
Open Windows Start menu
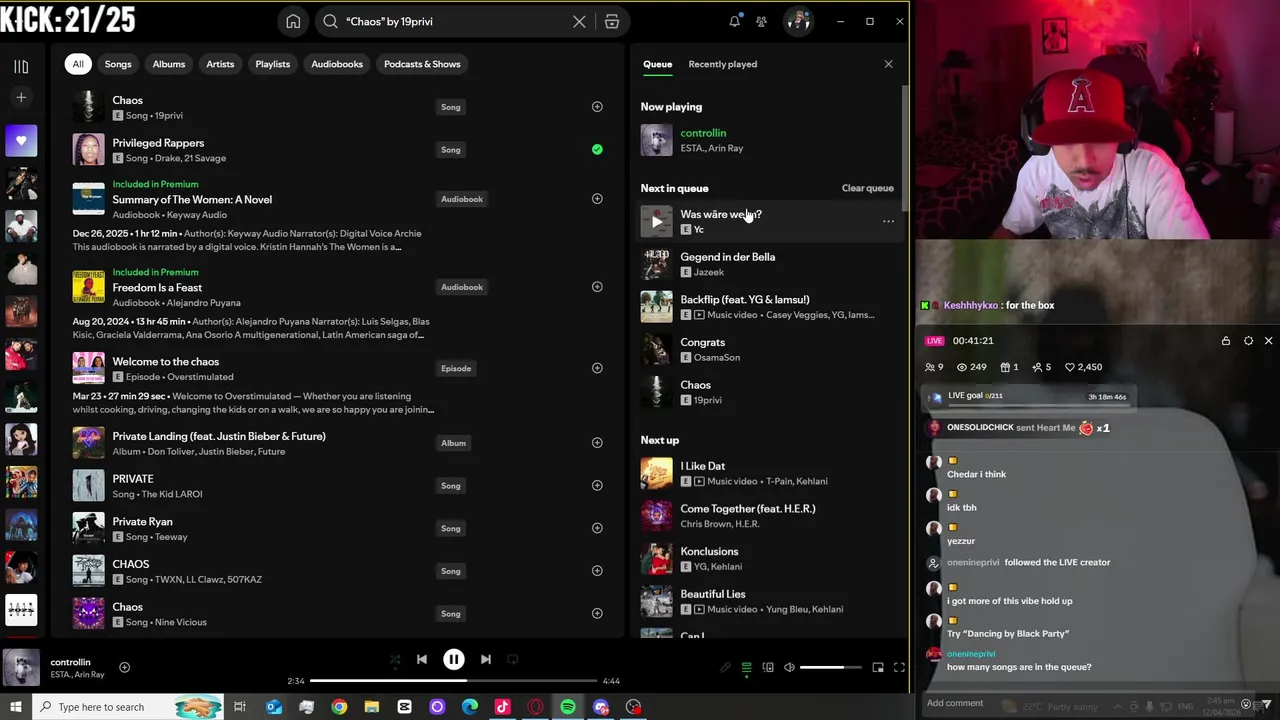pyautogui.click(x=15, y=707)
